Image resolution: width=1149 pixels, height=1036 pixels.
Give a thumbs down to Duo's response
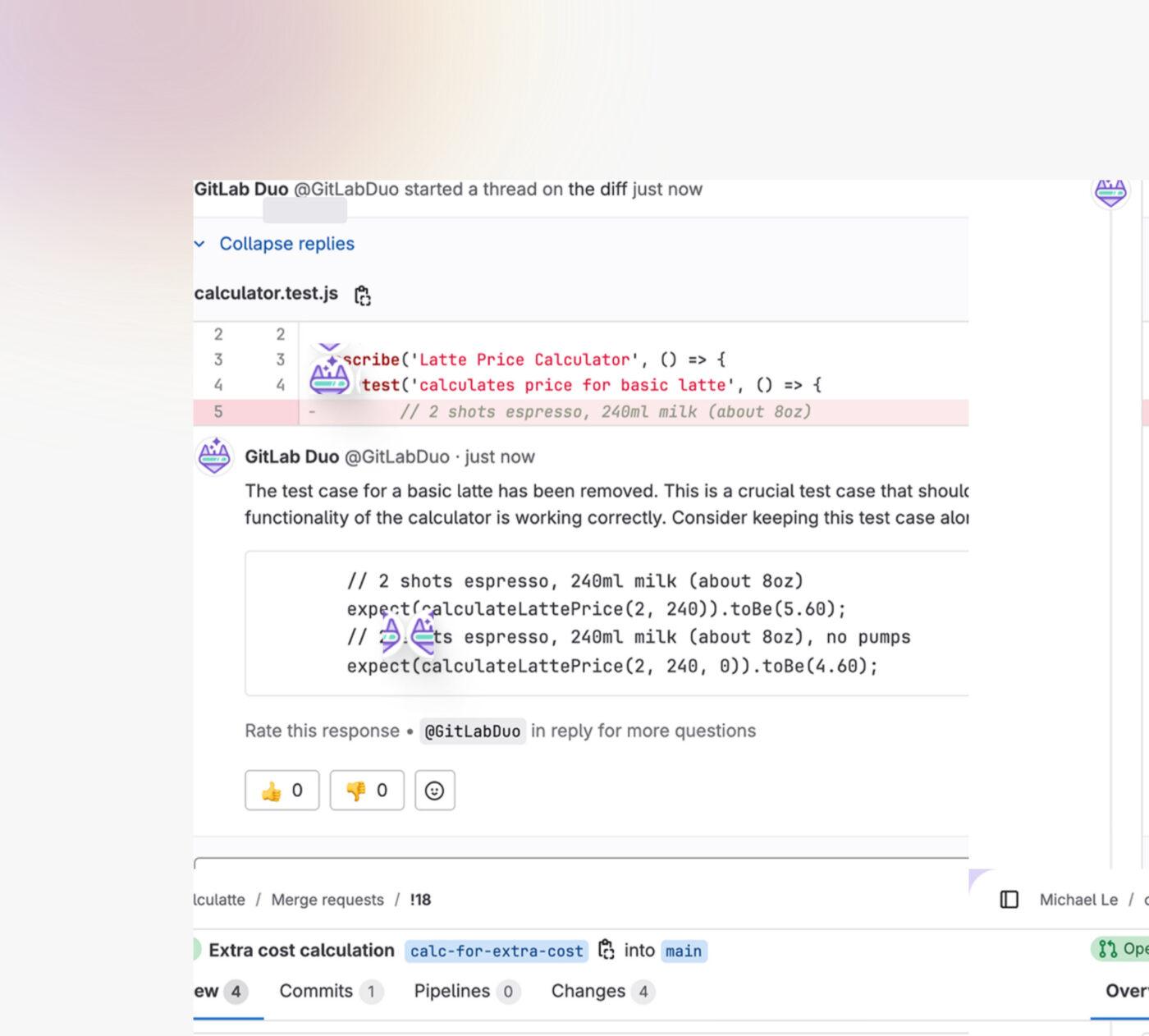[x=366, y=791]
